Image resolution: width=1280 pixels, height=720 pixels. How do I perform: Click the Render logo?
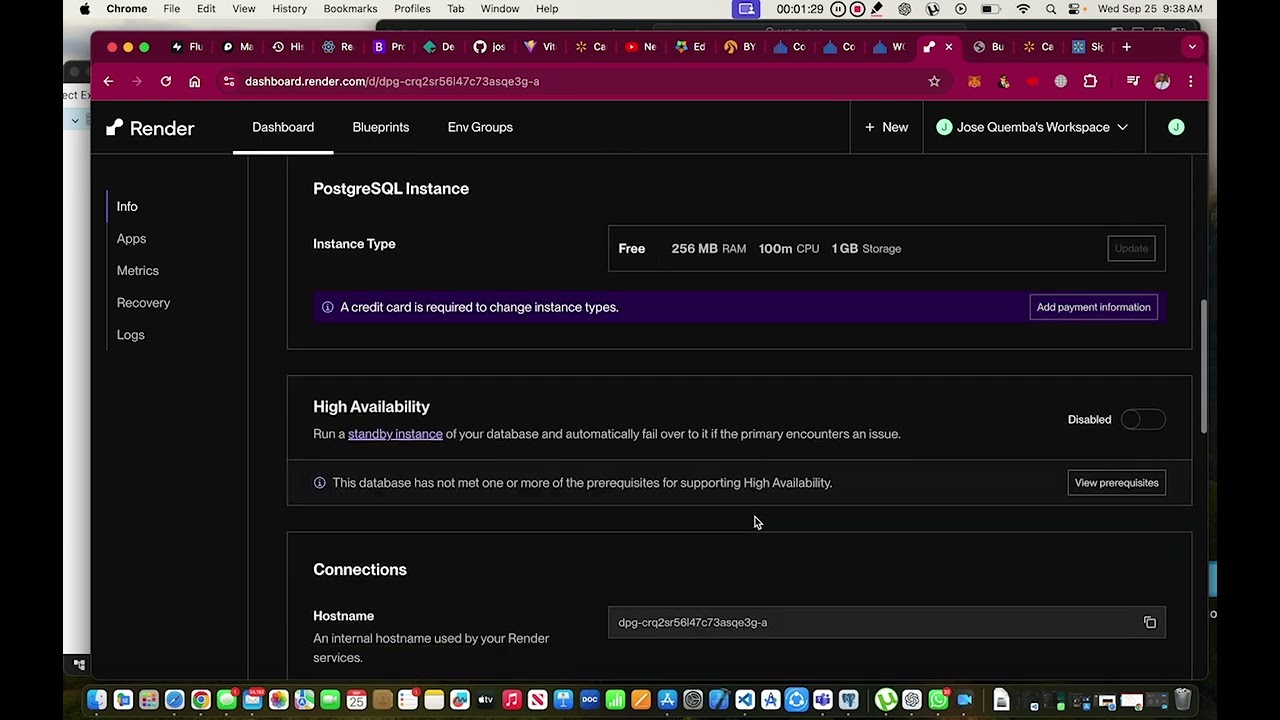[x=150, y=128]
